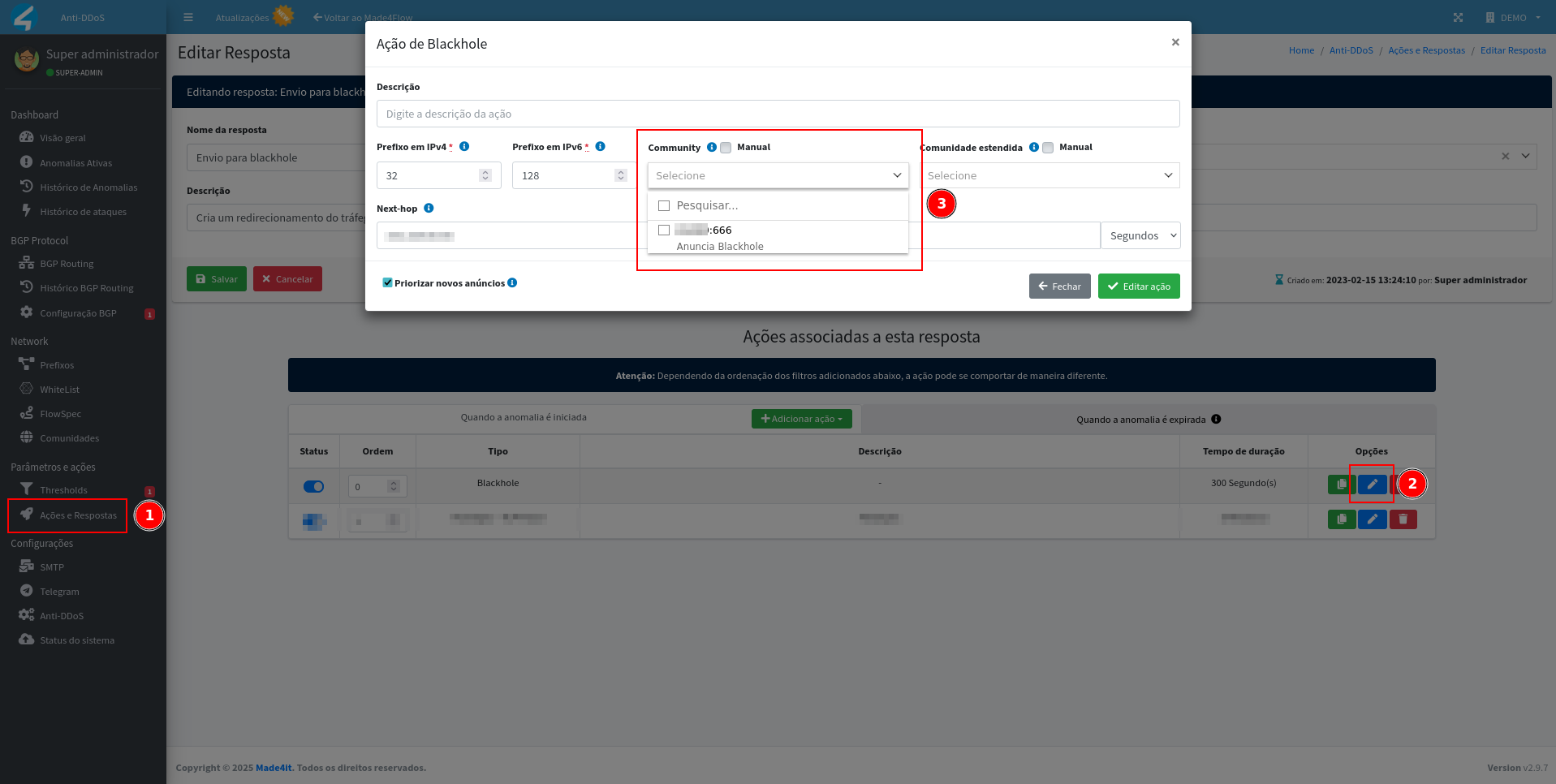The height and width of the screenshot is (784, 1556).
Task: Toggle the Blackhole row status switch
Action: (313, 487)
